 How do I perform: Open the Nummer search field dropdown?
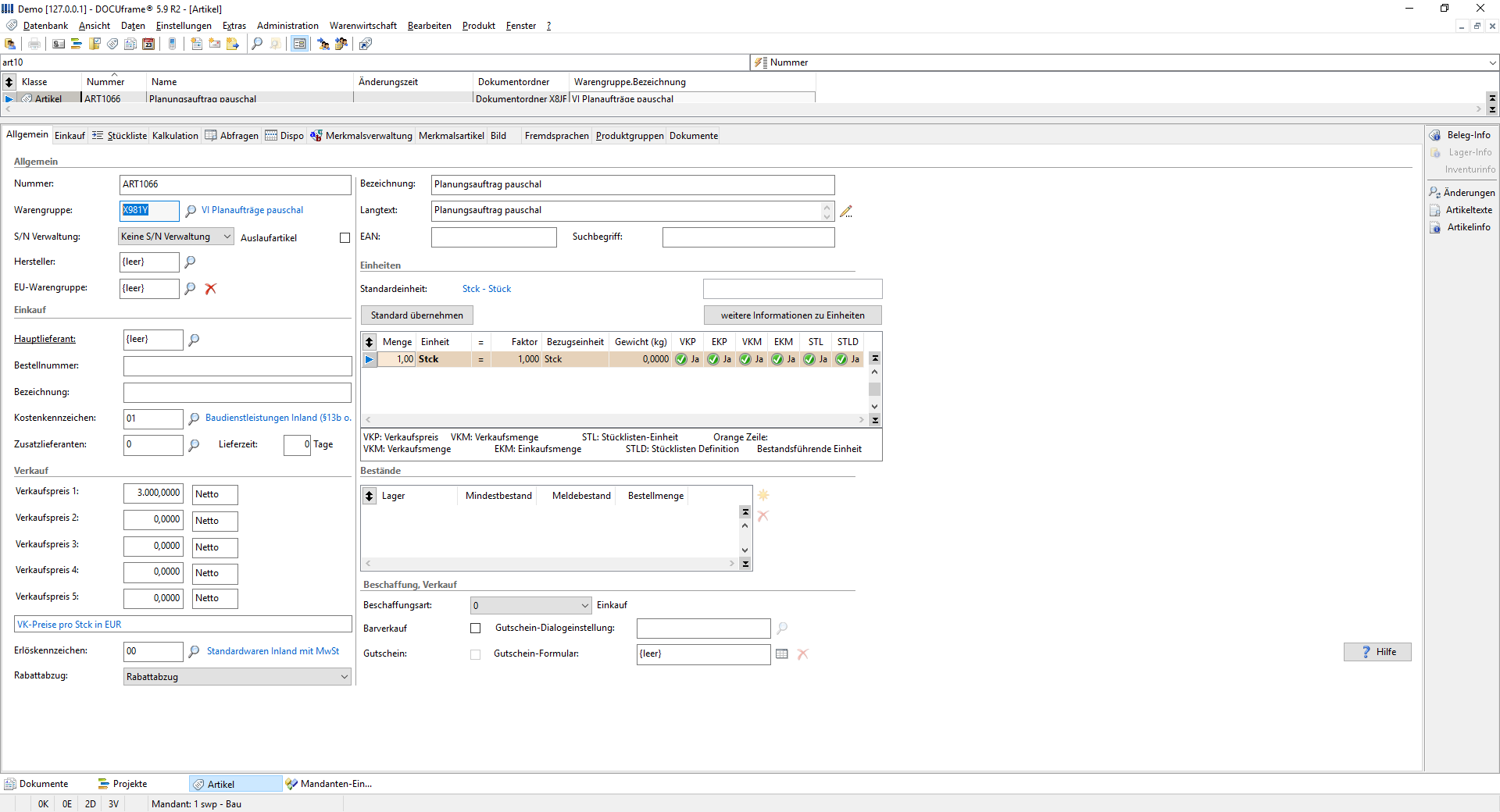coord(1492,62)
